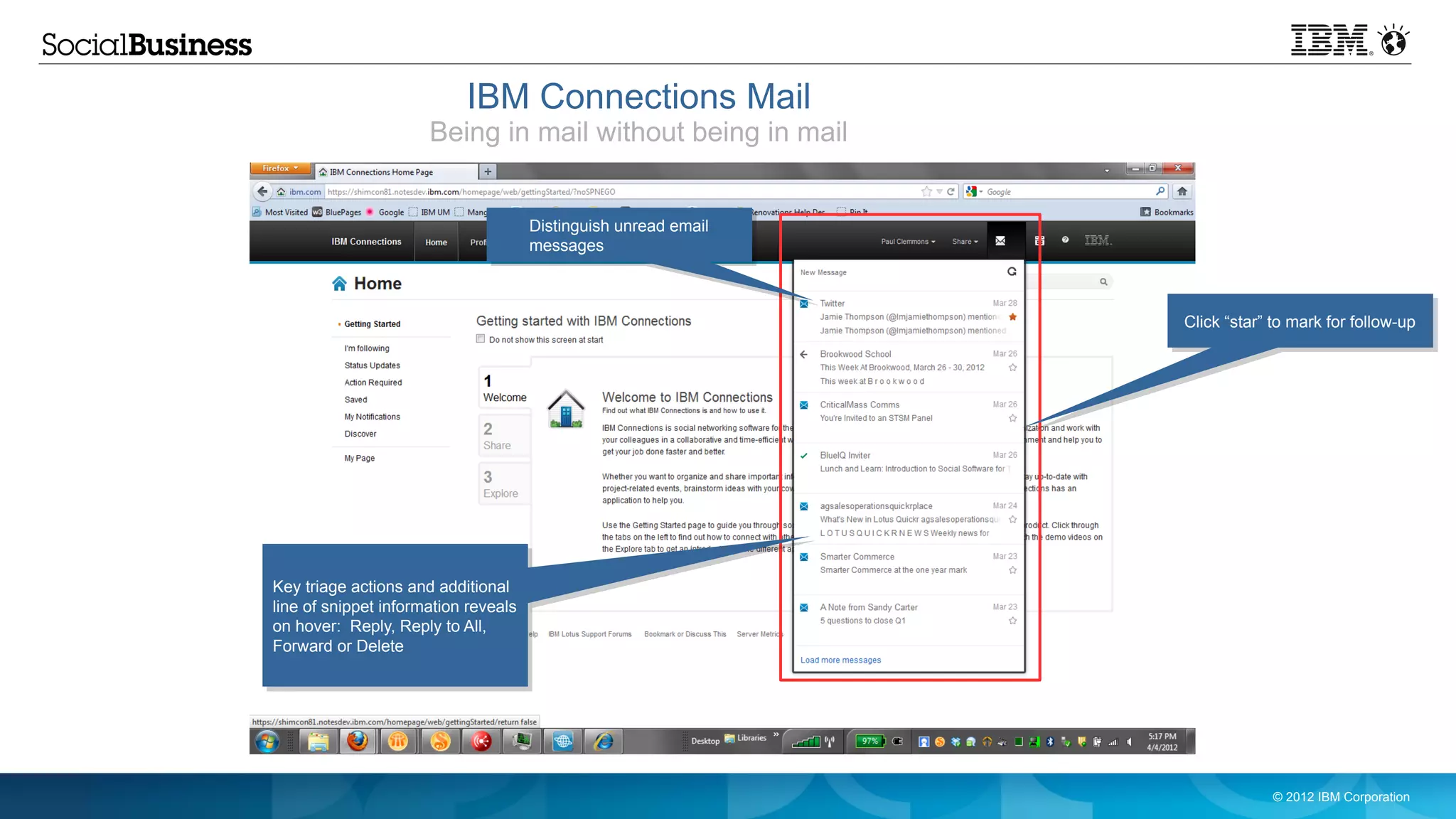Launch Internet Explorer from taskbar

pyautogui.click(x=604, y=742)
